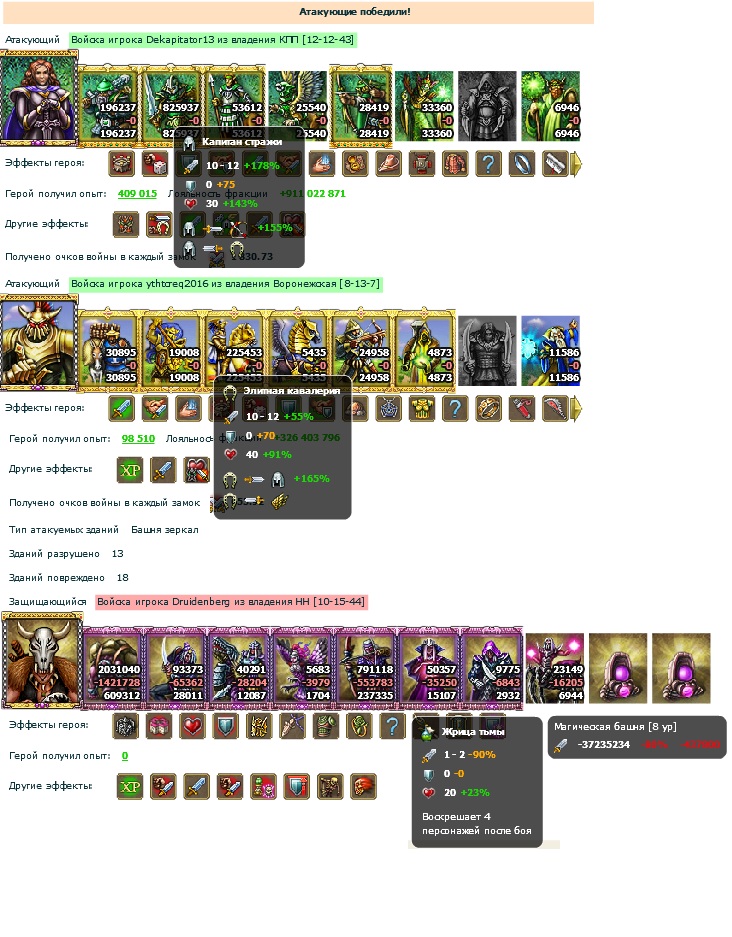Click the red skull other-effects icon

363,786
